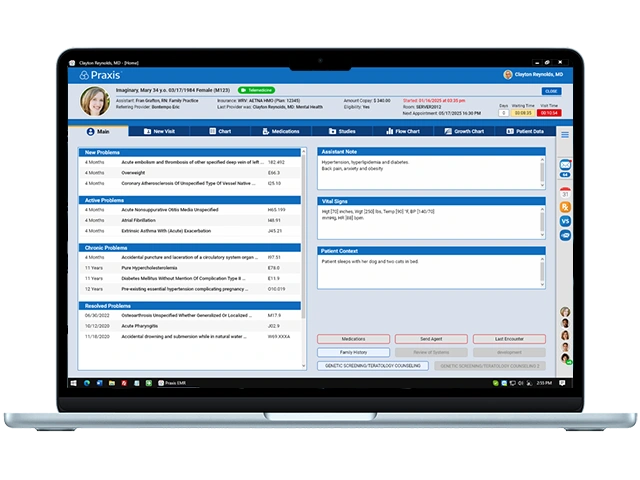
Task: Click the blue VS vital signs icon
Action: coord(565,221)
